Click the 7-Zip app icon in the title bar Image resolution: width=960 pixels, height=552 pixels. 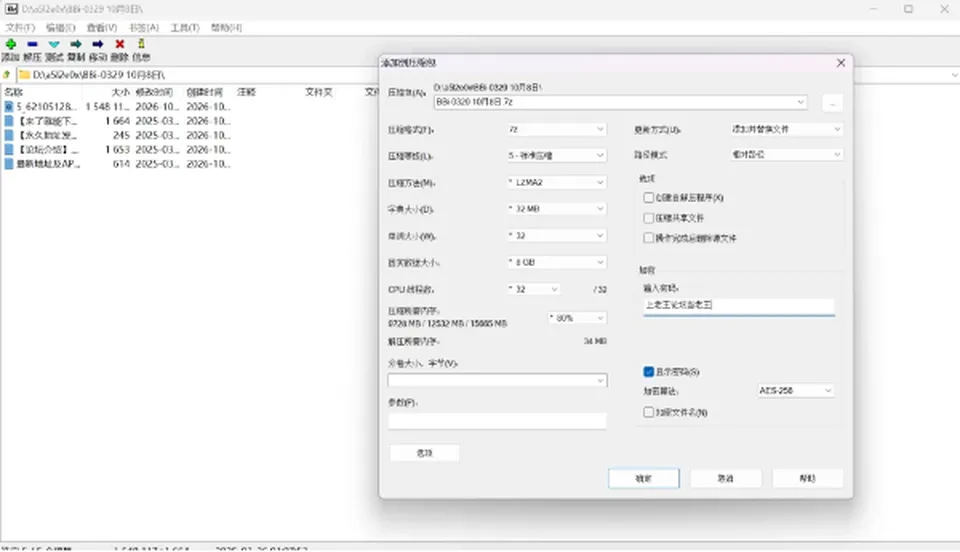[x=12, y=9]
